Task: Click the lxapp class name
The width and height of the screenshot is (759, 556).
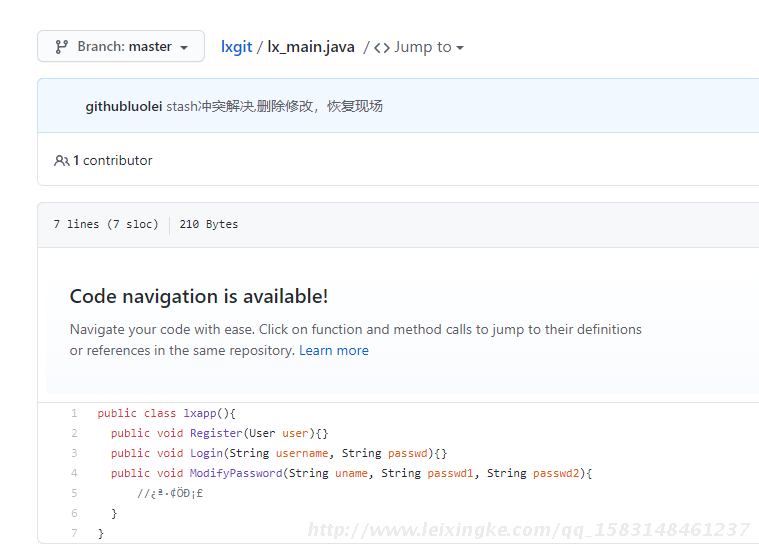Action: [x=200, y=413]
